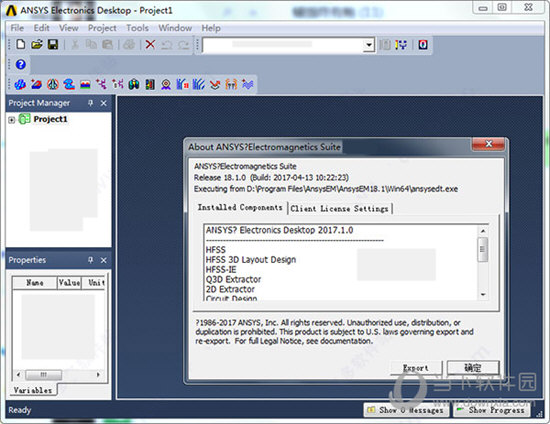This screenshot has height=424, width=550.
Task: Select HFSS 3D Layout Design in the components list
Action: (x=251, y=260)
